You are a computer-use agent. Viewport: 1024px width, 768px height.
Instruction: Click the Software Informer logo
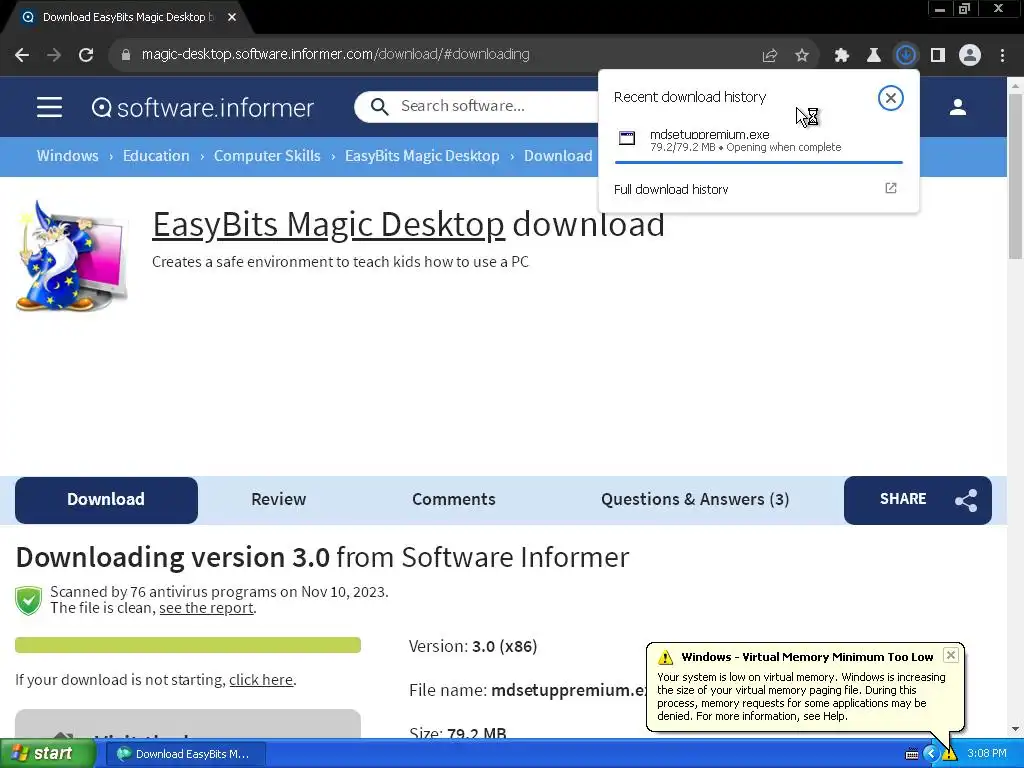(203, 108)
